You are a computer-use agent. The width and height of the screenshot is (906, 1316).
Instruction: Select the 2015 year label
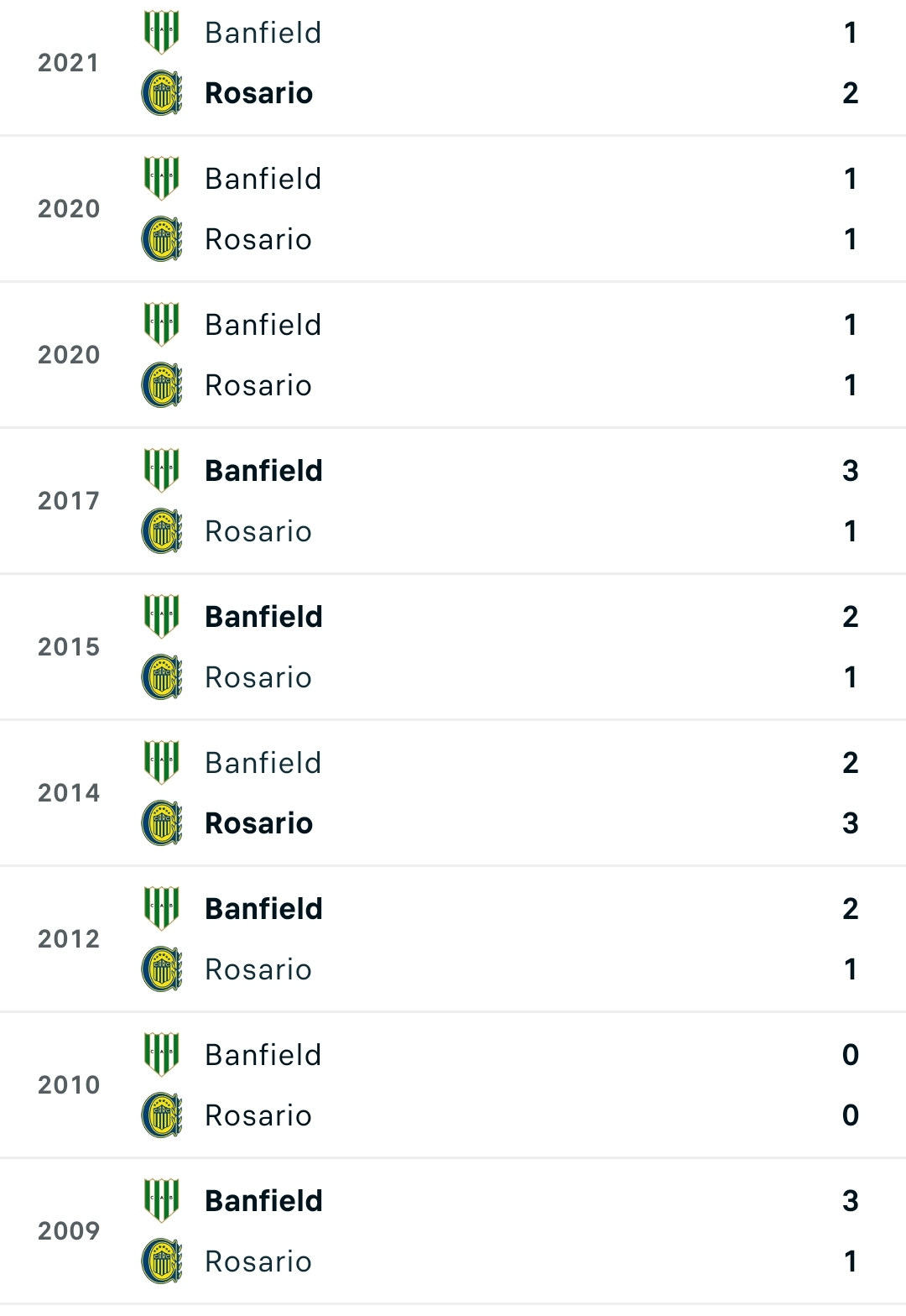click(x=69, y=647)
